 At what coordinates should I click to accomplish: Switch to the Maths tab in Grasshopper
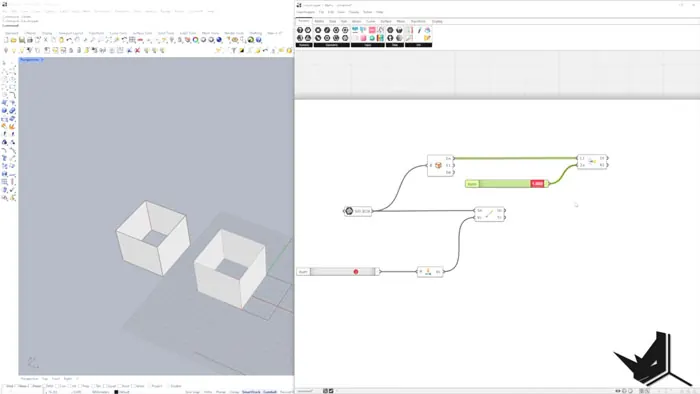click(319, 21)
